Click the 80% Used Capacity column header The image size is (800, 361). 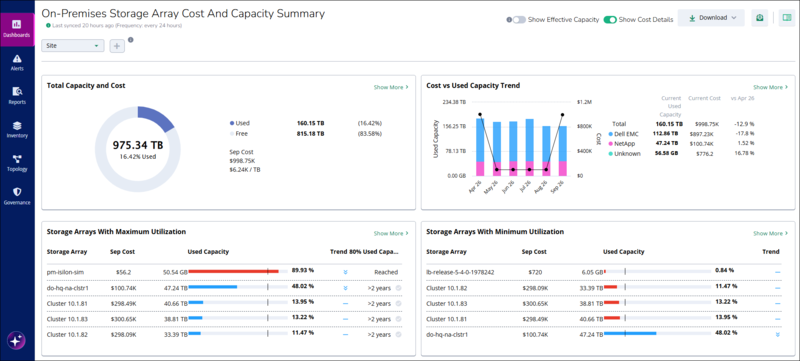click(x=374, y=252)
